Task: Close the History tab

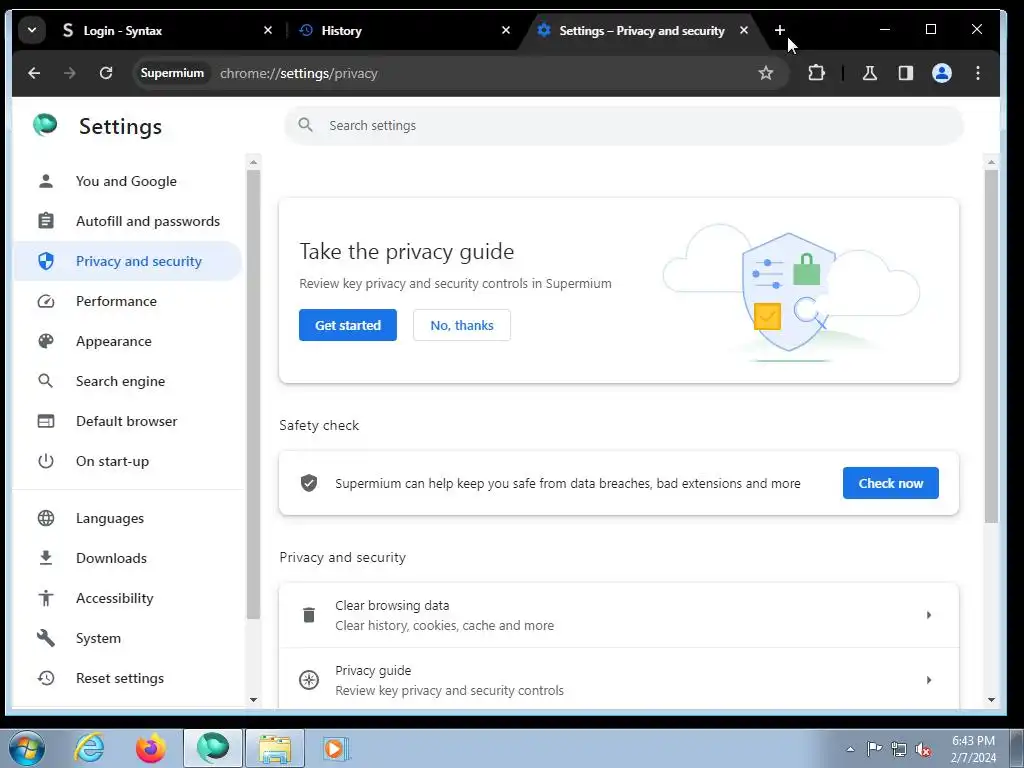Action: (505, 30)
